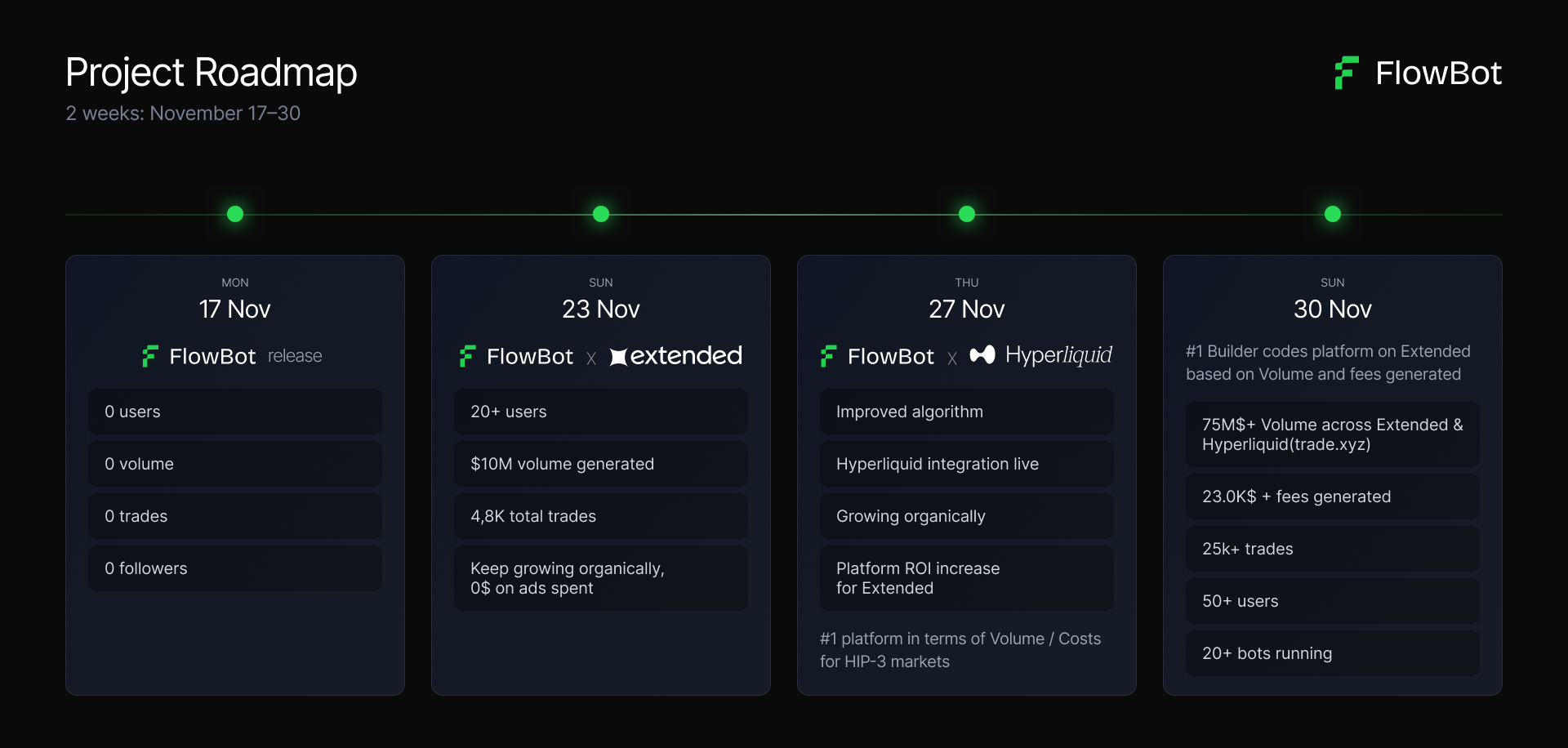Click the FlowBot icon in the 17 Nov card
The width and height of the screenshot is (1568, 748).
click(150, 356)
